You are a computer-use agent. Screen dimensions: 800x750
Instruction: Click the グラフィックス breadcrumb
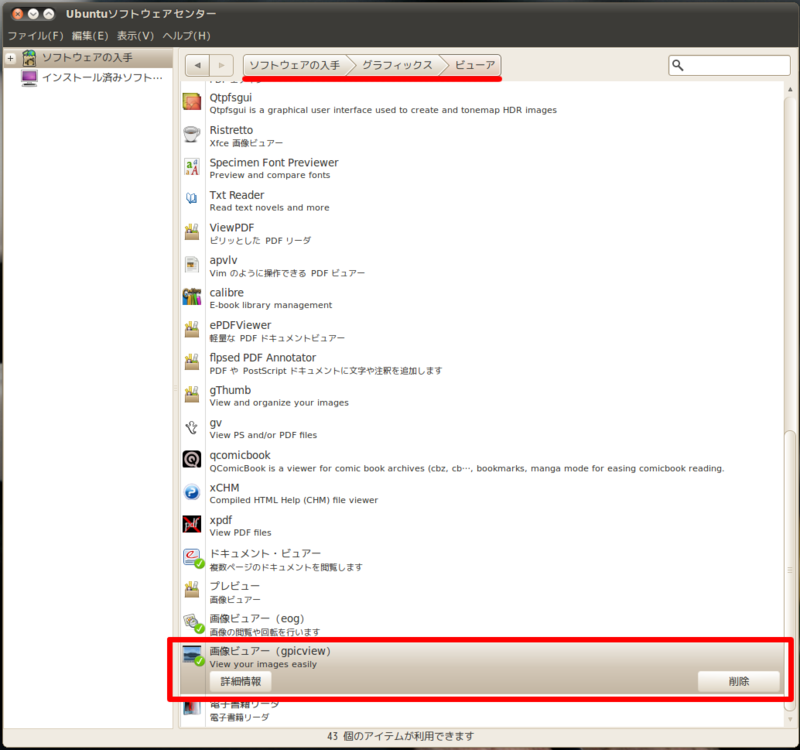pyautogui.click(x=397, y=65)
